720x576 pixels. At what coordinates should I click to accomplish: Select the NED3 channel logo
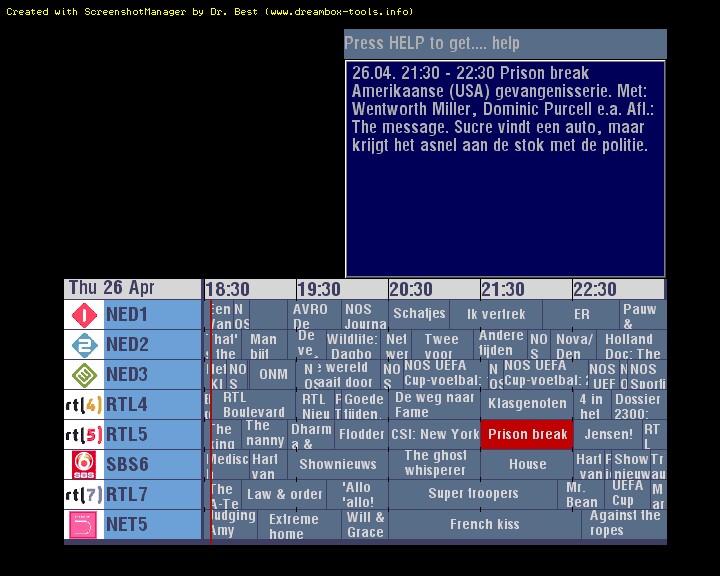84,374
